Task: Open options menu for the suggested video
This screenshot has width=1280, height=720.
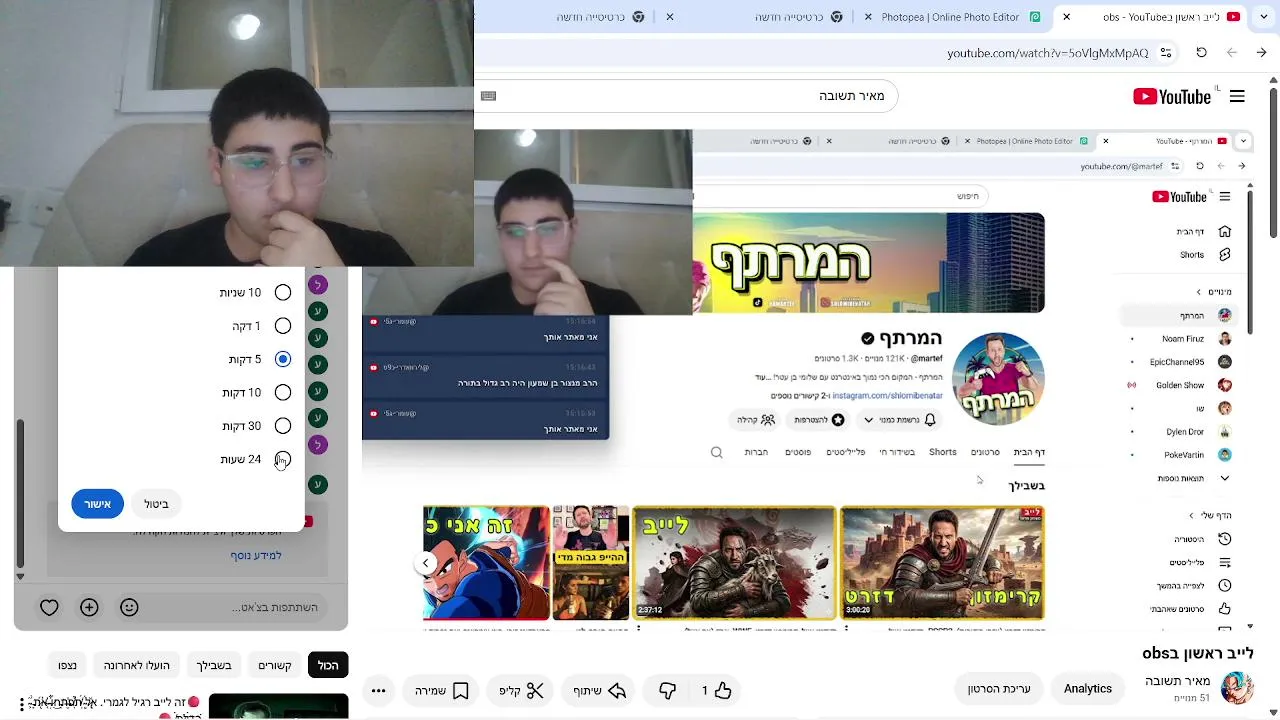Action: [21, 704]
